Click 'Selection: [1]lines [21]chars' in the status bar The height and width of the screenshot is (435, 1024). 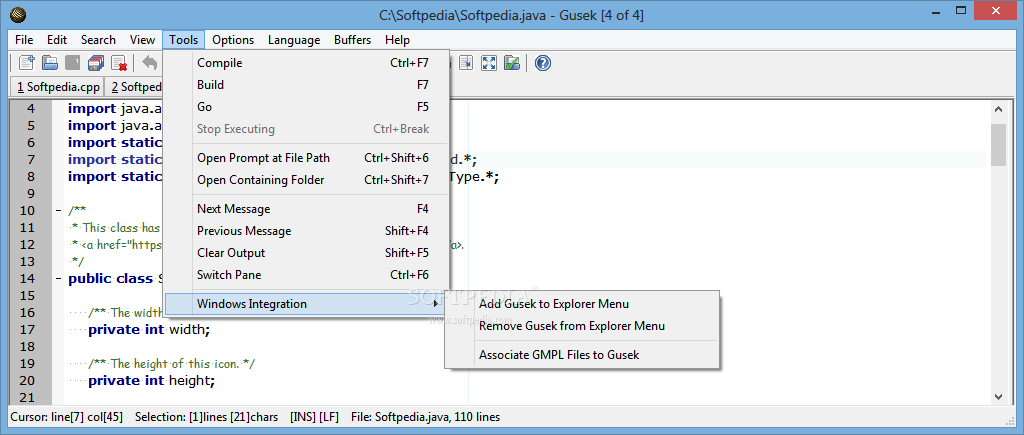pos(206,417)
